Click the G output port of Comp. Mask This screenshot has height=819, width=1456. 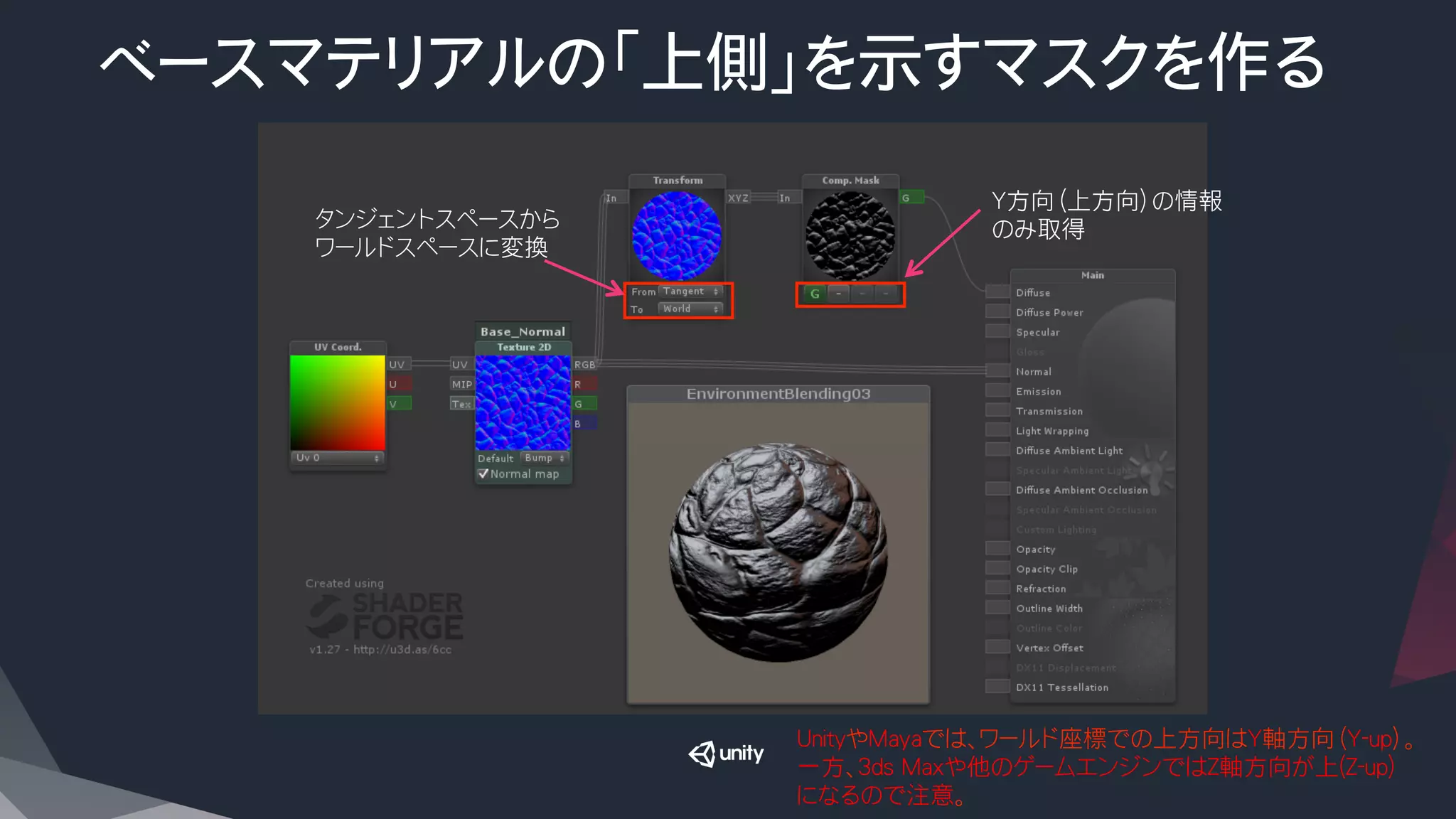912,198
